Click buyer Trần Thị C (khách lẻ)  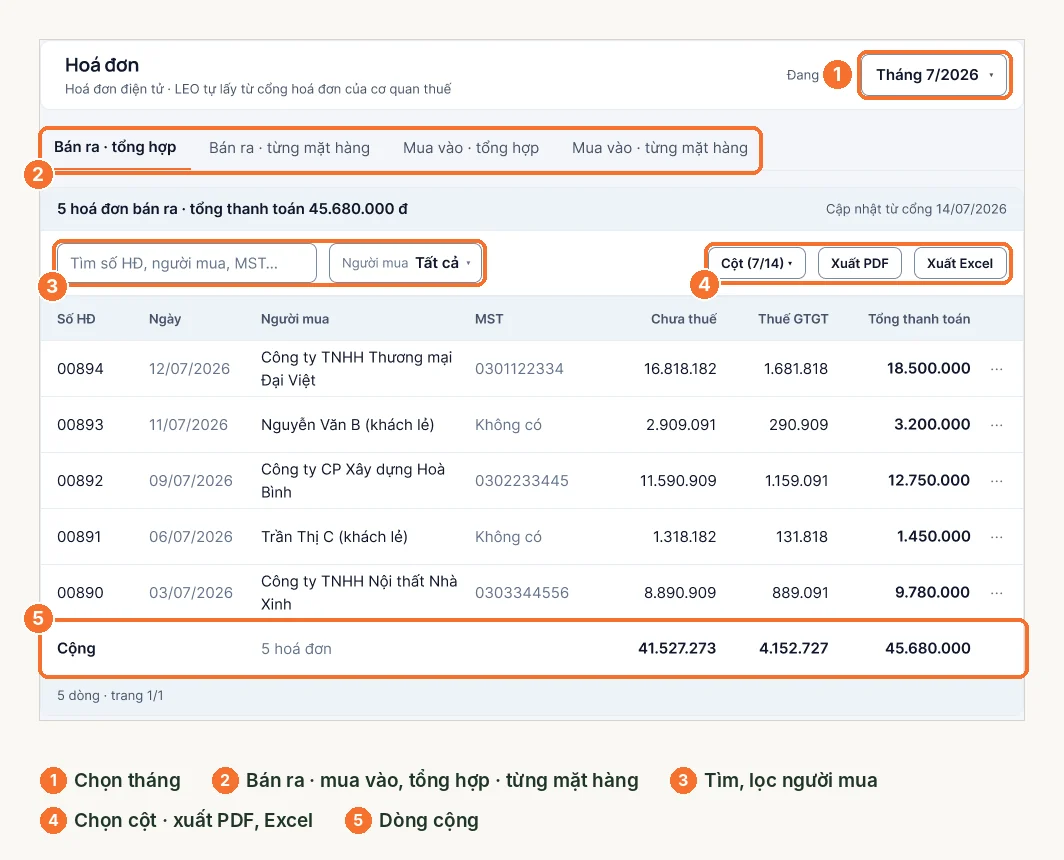pyautogui.click(x=334, y=537)
